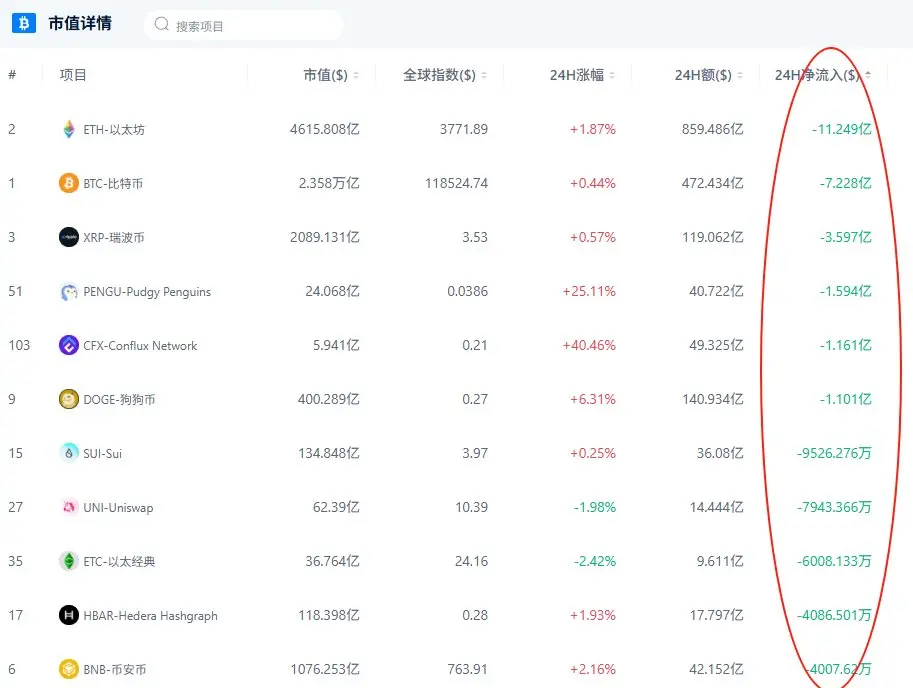Click PENGU 24H change +25.11%
913x688 pixels.
589,291
